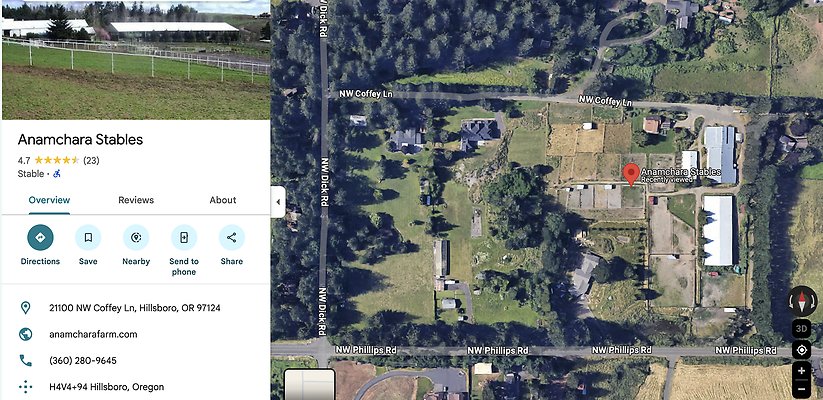Image resolution: width=823 pixels, height=400 pixels.
Task: Open Directions for Anamchara Stables
Action: 40,238
